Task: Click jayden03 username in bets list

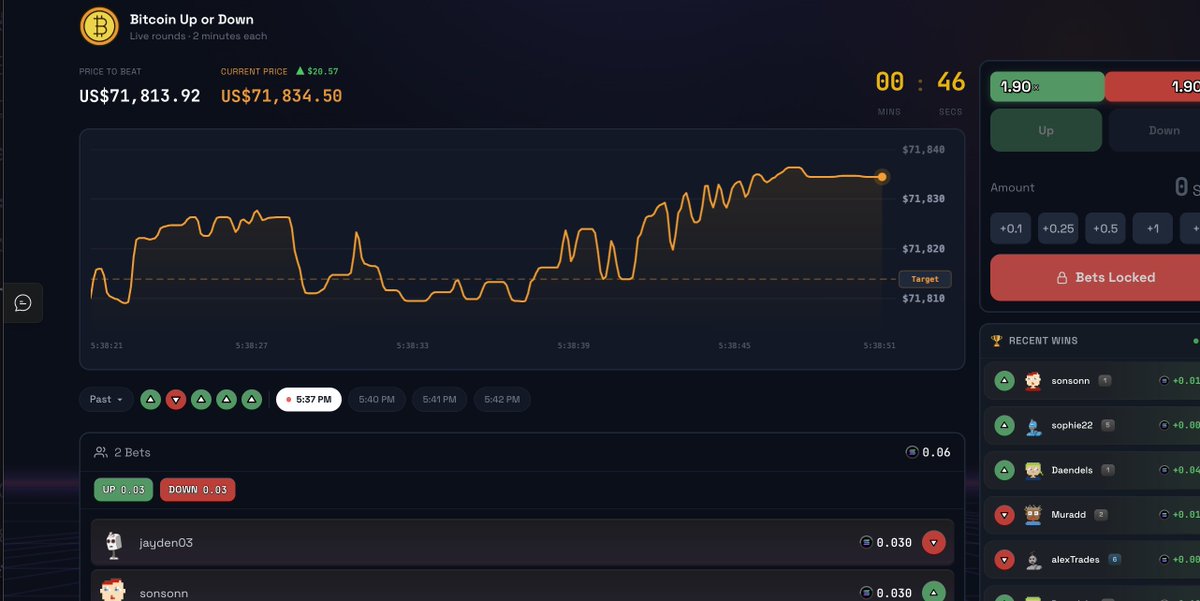Action: 166,543
